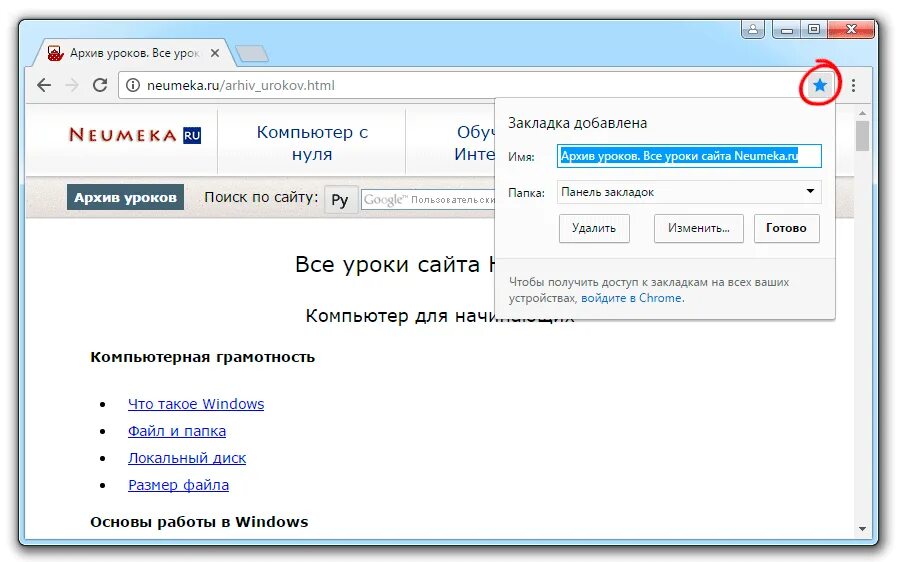Viewport: 897px width, 562px height.
Task: Reload the page with the refresh icon
Action: click(x=100, y=85)
